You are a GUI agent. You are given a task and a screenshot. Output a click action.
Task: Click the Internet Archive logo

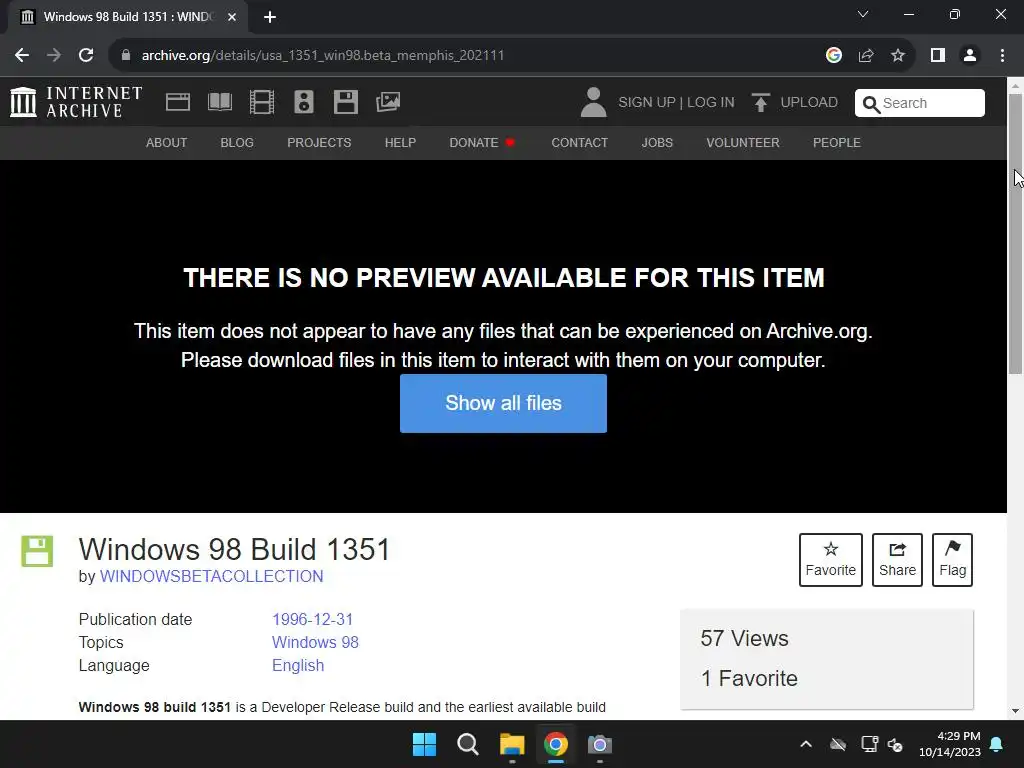pos(76,103)
